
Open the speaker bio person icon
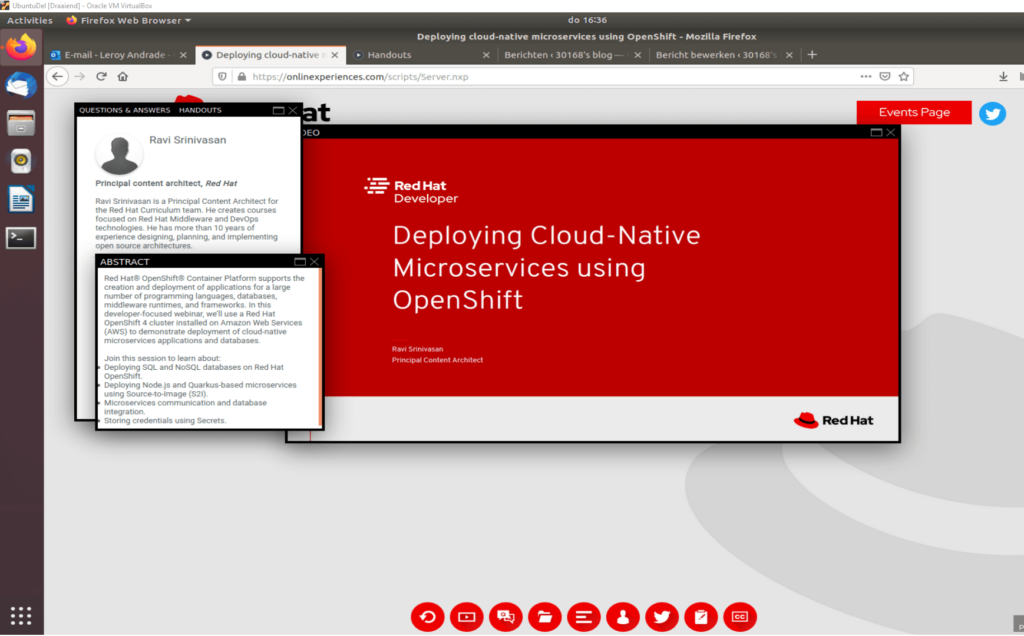622,617
